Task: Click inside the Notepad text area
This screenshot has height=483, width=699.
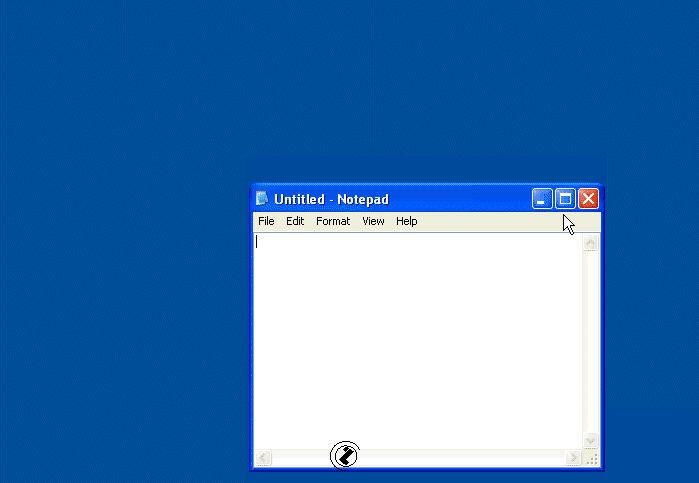Action: pyautogui.click(x=418, y=341)
